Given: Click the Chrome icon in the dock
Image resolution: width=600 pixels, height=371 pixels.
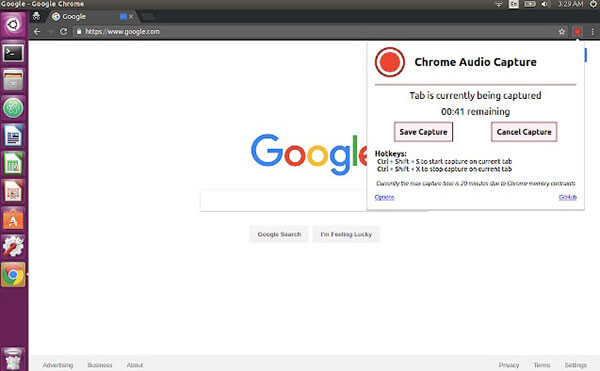Looking at the screenshot, I should 13,275.
